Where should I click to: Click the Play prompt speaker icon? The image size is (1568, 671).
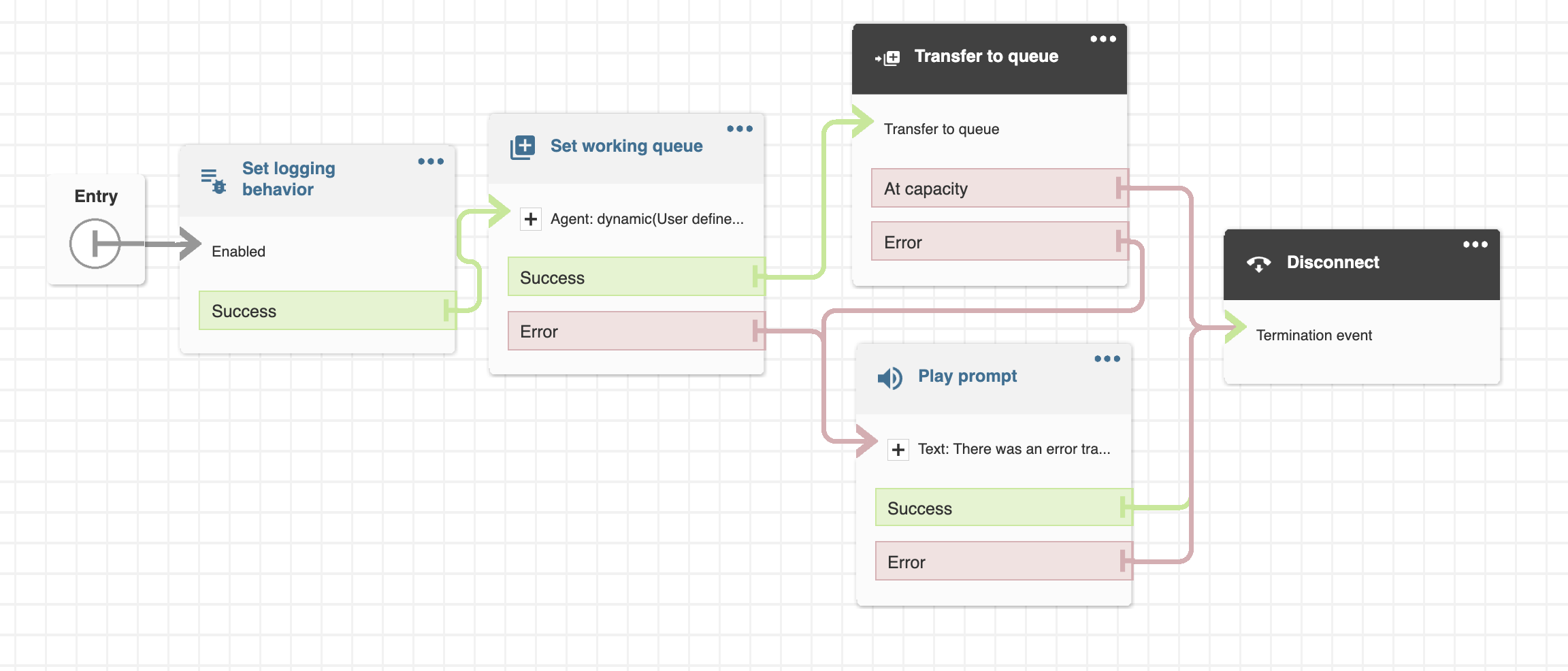(889, 378)
